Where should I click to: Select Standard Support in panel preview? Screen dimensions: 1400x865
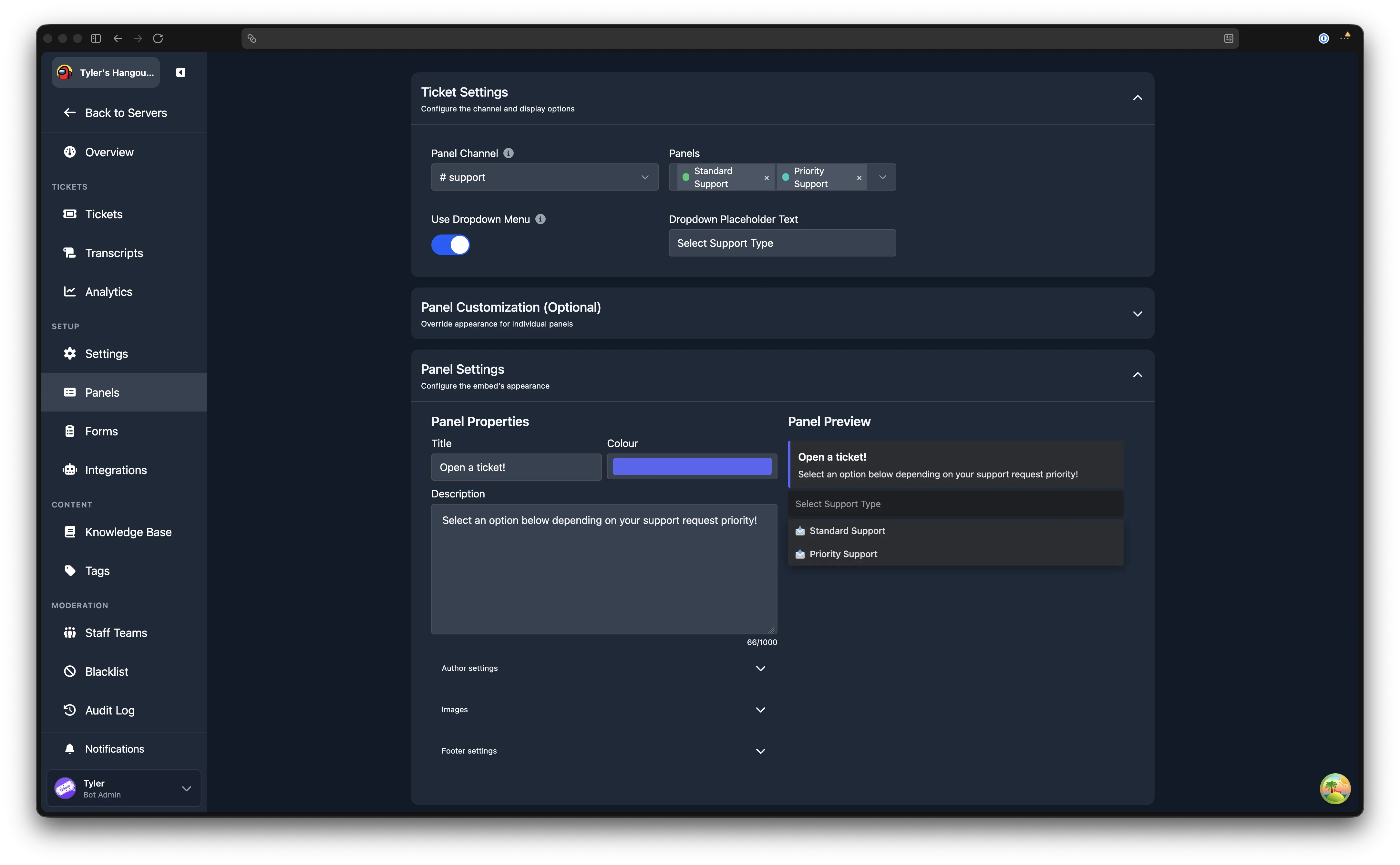(955, 531)
